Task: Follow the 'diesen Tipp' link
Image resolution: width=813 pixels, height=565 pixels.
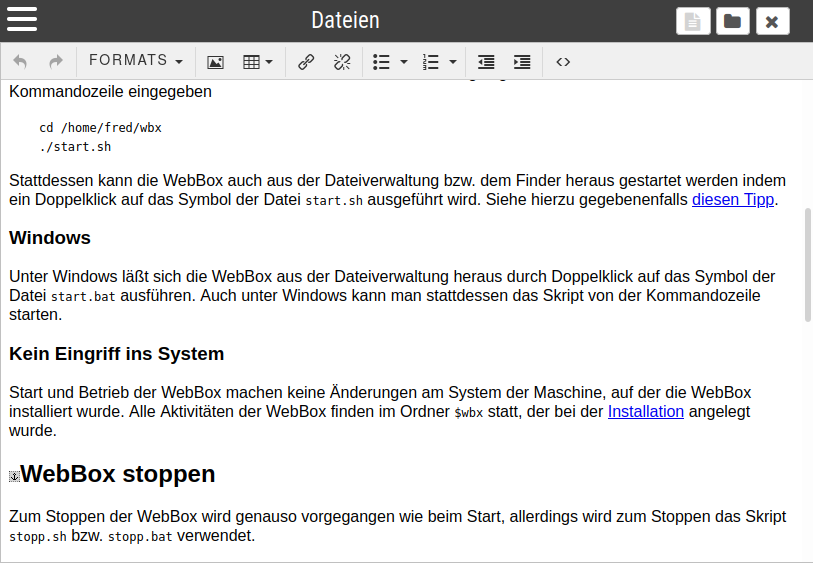Action: 733,200
